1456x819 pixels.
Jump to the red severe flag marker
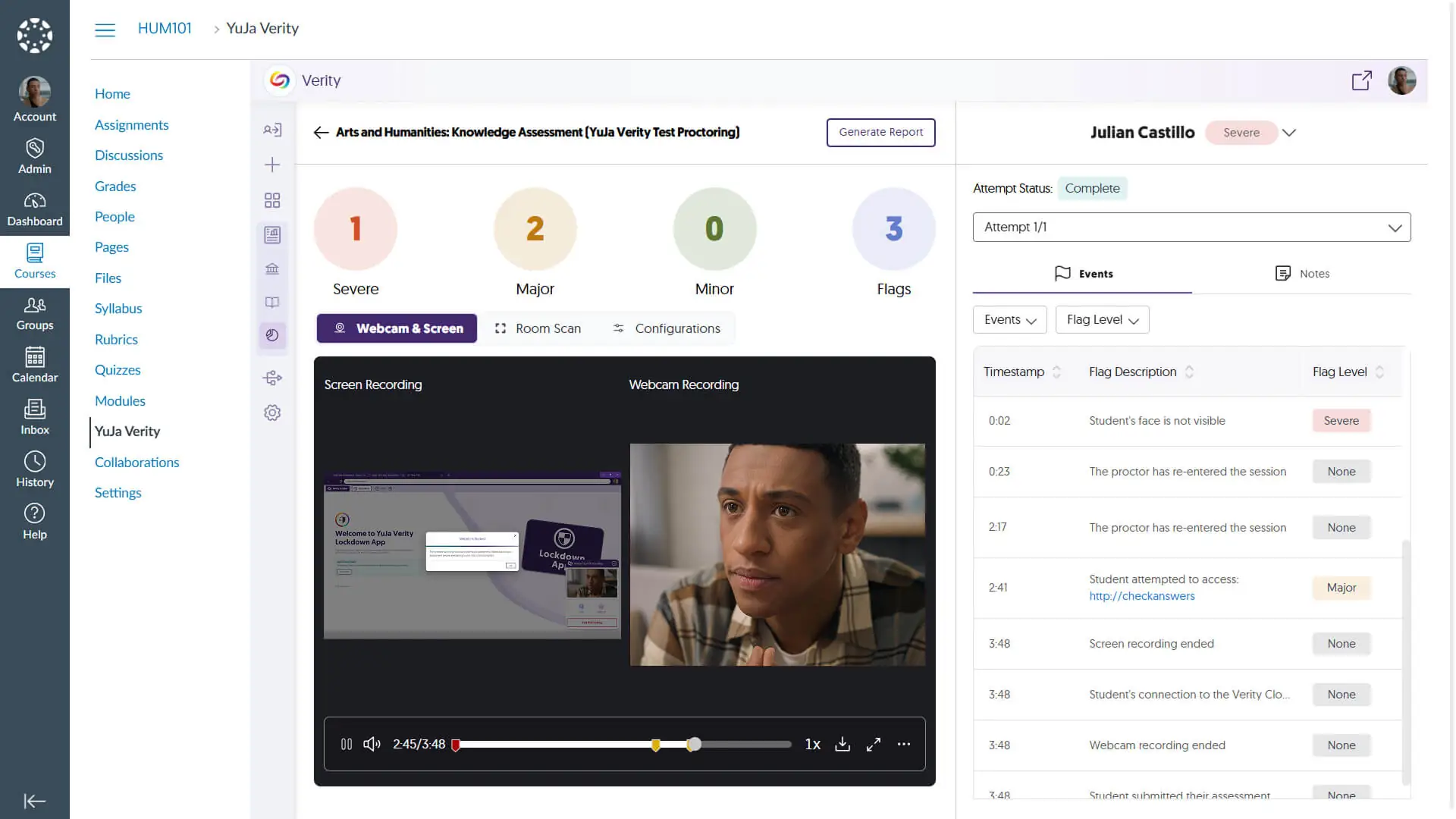click(456, 745)
